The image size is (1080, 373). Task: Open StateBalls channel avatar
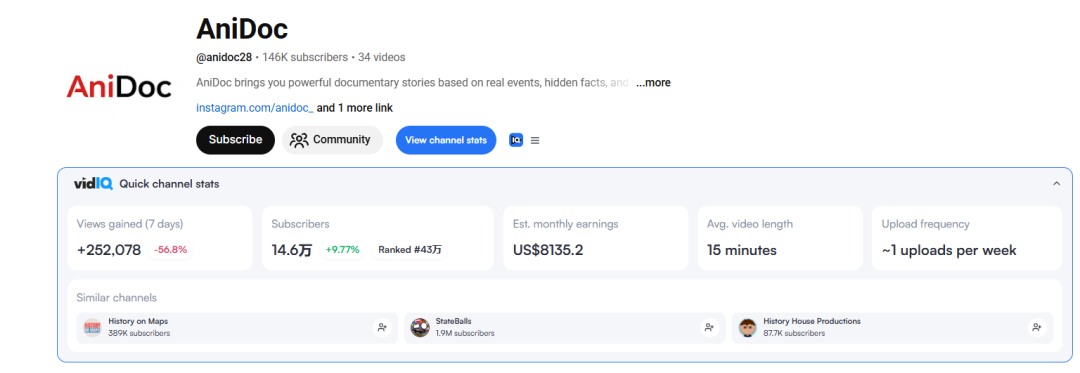(x=420, y=328)
